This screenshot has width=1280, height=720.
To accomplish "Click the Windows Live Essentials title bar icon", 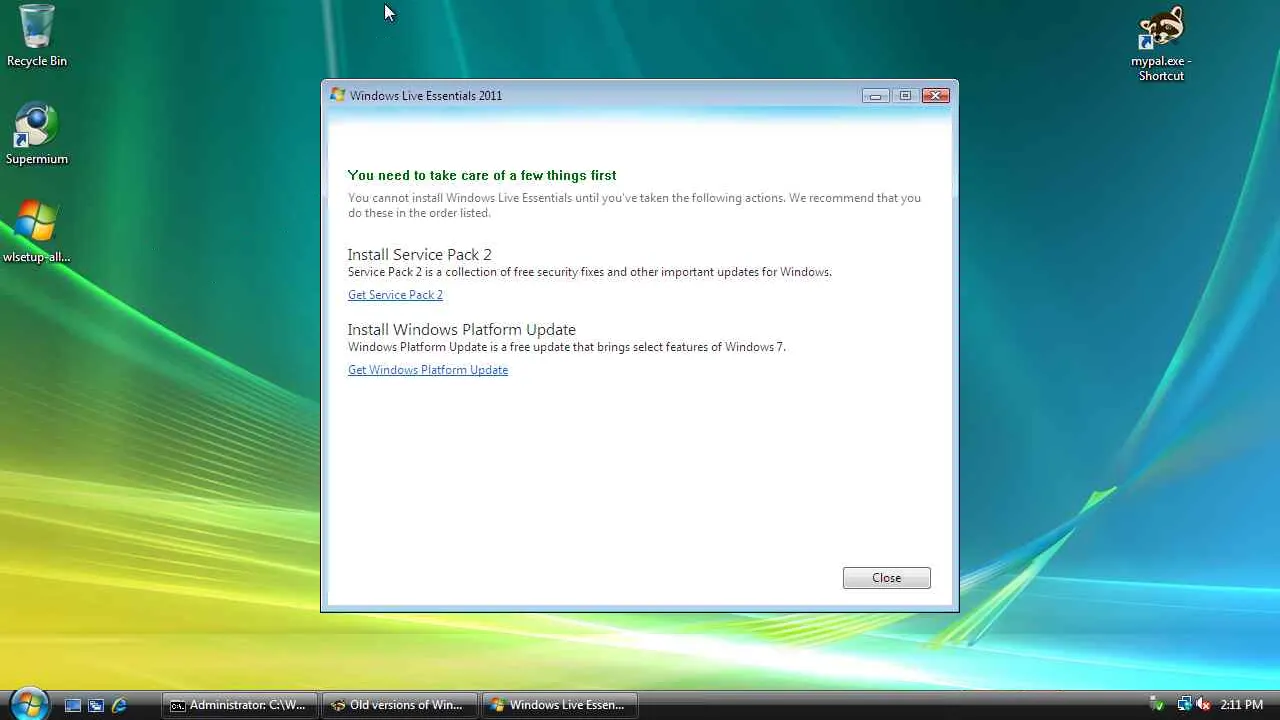I will coord(338,95).
